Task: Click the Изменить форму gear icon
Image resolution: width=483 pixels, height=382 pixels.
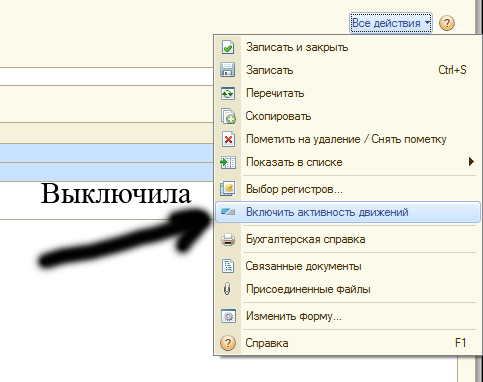Action: click(x=228, y=316)
